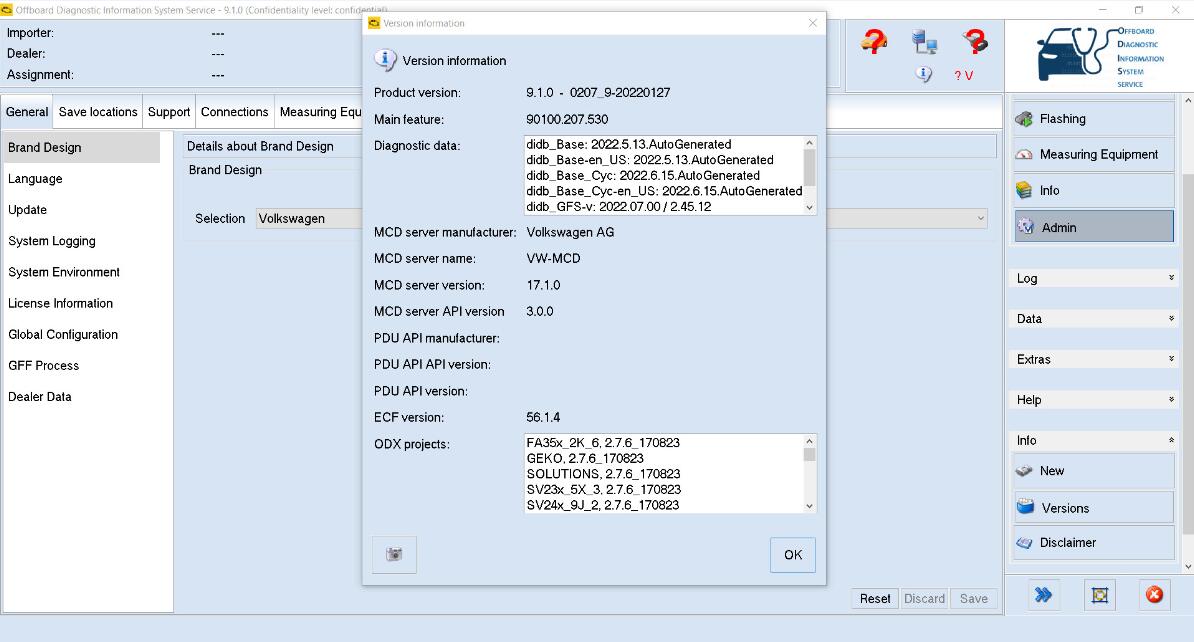Click main feature value 90100.207.530
1194x642 pixels.
pos(567,120)
